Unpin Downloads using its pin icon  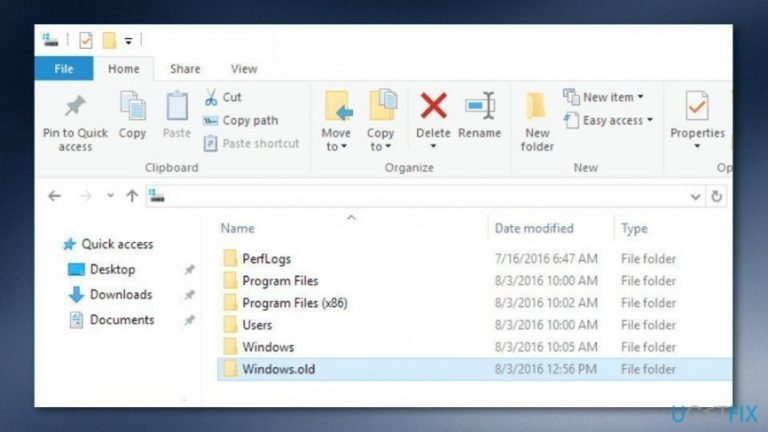coord(190,294)
